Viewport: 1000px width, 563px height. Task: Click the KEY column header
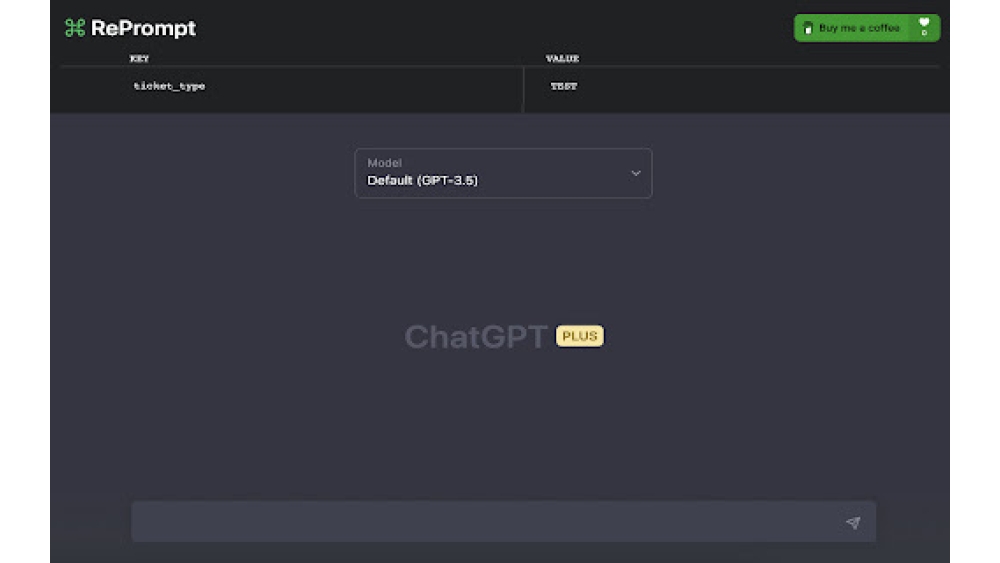click(139, 59)
